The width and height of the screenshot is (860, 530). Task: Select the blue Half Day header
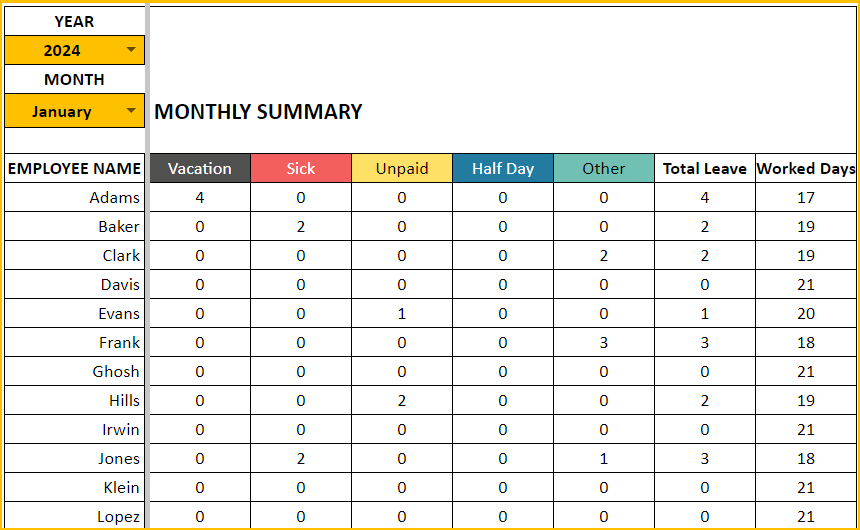click(503, 168)
